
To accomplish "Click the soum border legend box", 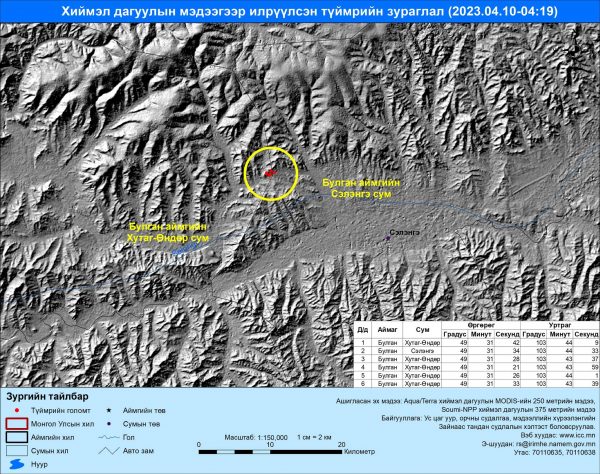I will tap(18, 450).
